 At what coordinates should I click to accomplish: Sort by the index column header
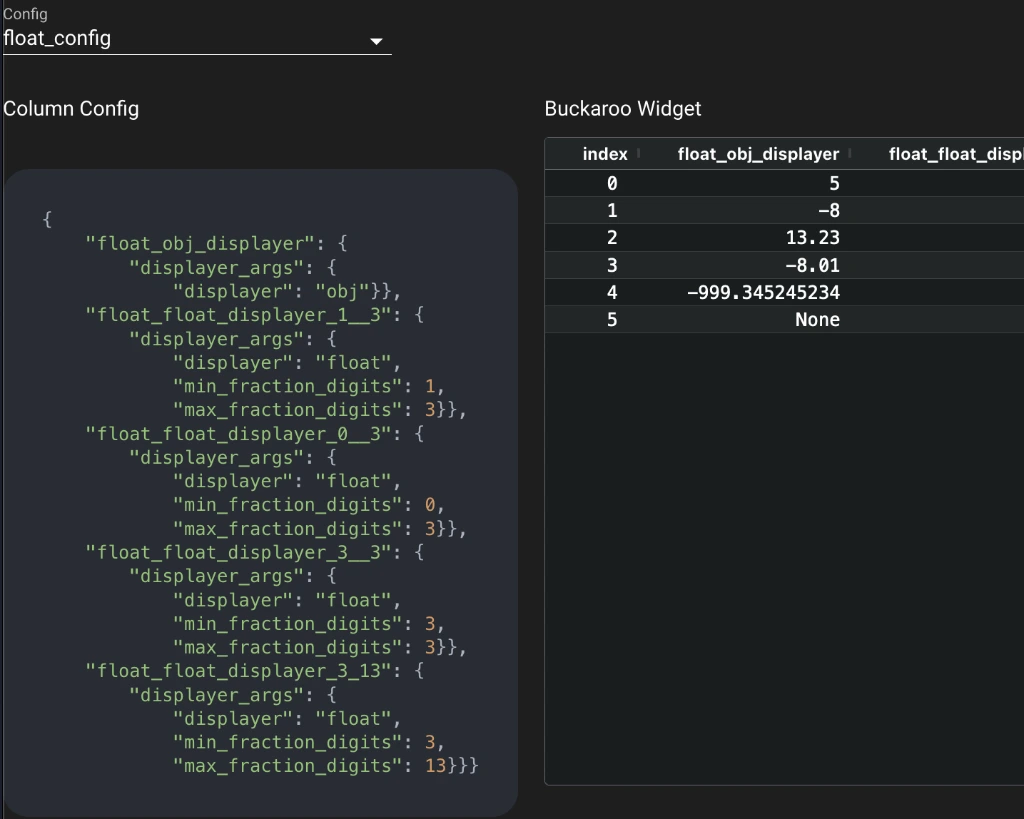click(x=604, y=154)
